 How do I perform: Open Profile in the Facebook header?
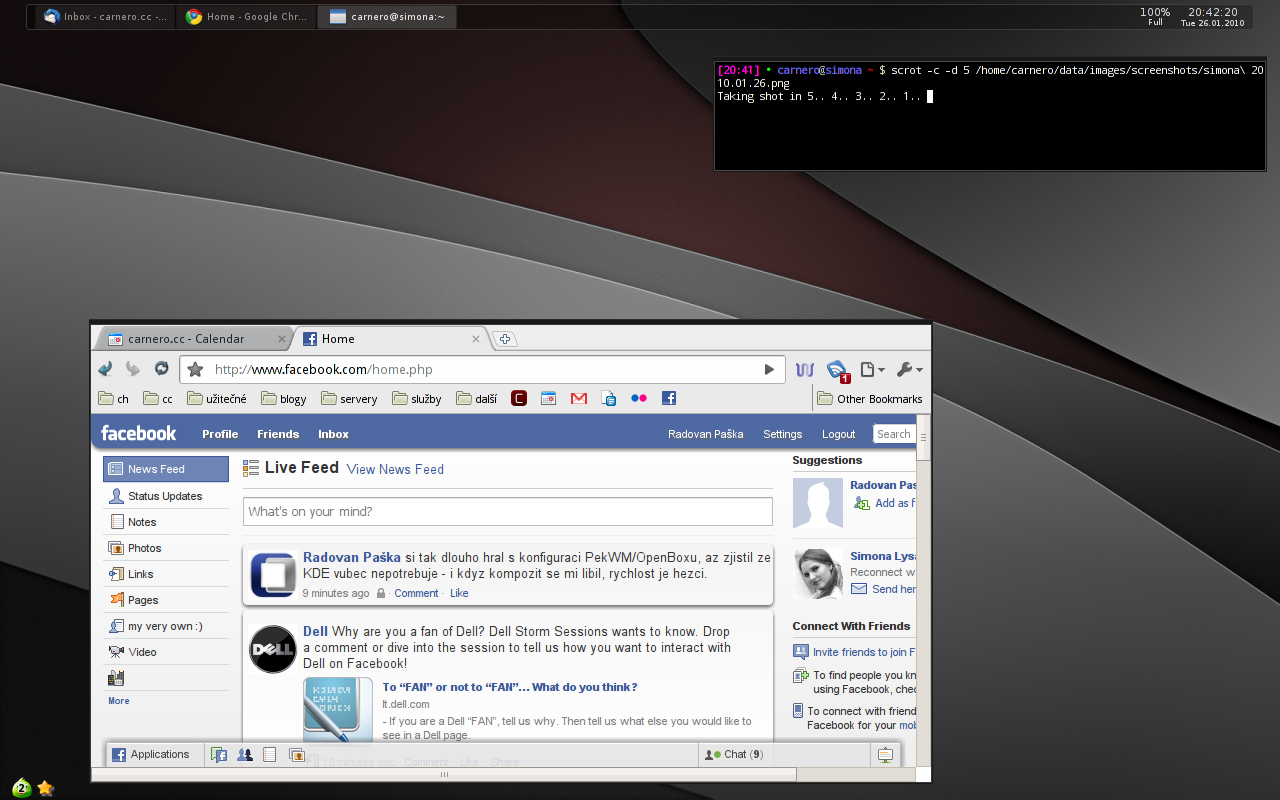point(220,434)
